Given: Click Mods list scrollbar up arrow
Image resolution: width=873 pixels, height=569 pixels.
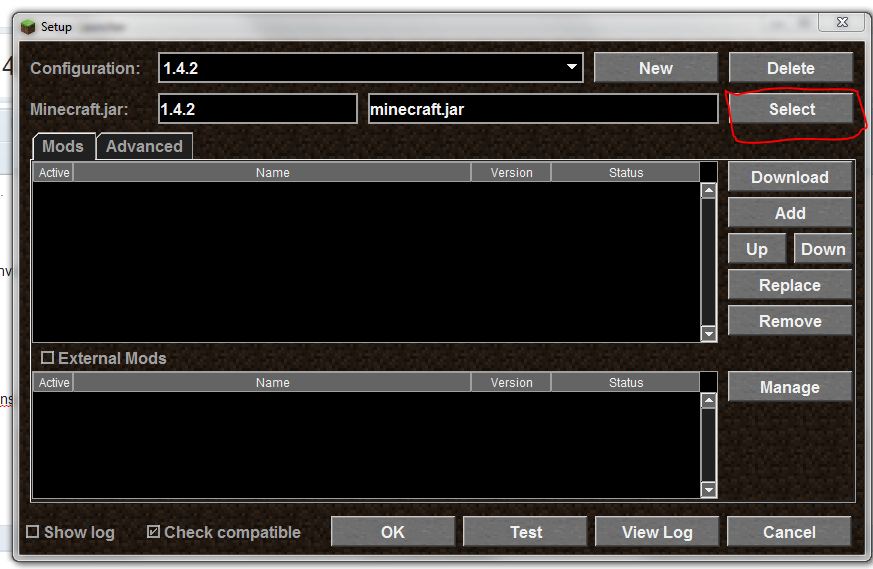Looking at the screenshot, I should coord(708,191).
